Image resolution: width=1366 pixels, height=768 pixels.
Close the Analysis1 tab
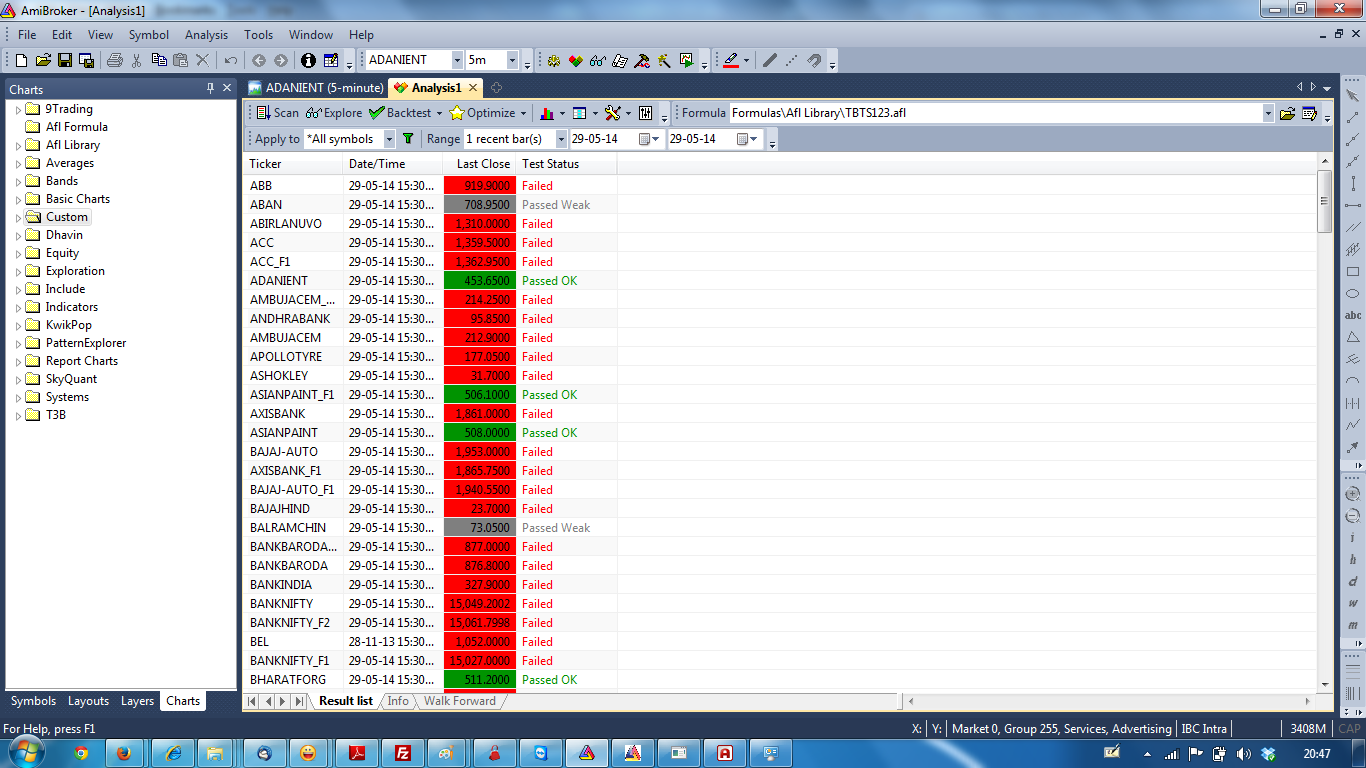[473, 88]
